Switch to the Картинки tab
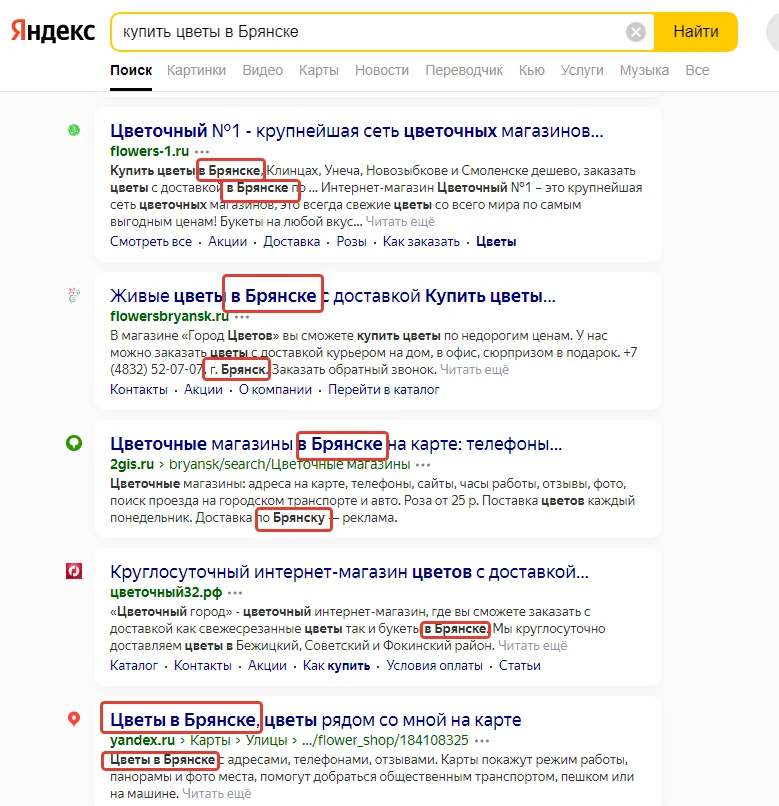The image size is (779, 806). click(196, 70)
